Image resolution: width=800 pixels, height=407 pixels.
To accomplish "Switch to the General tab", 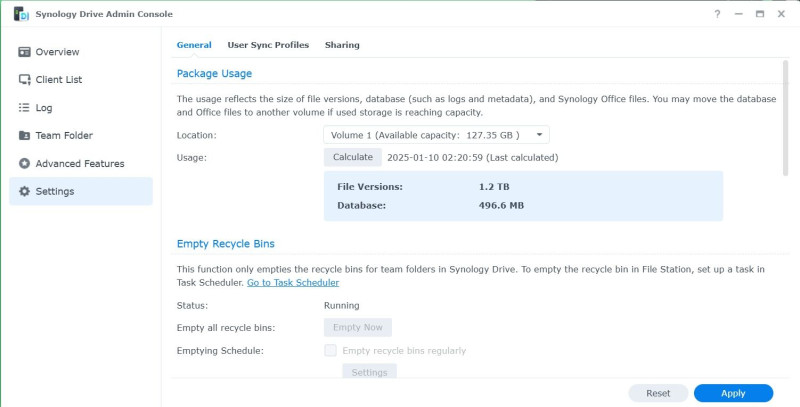I will pyautogui.click(x=194, y=45).
